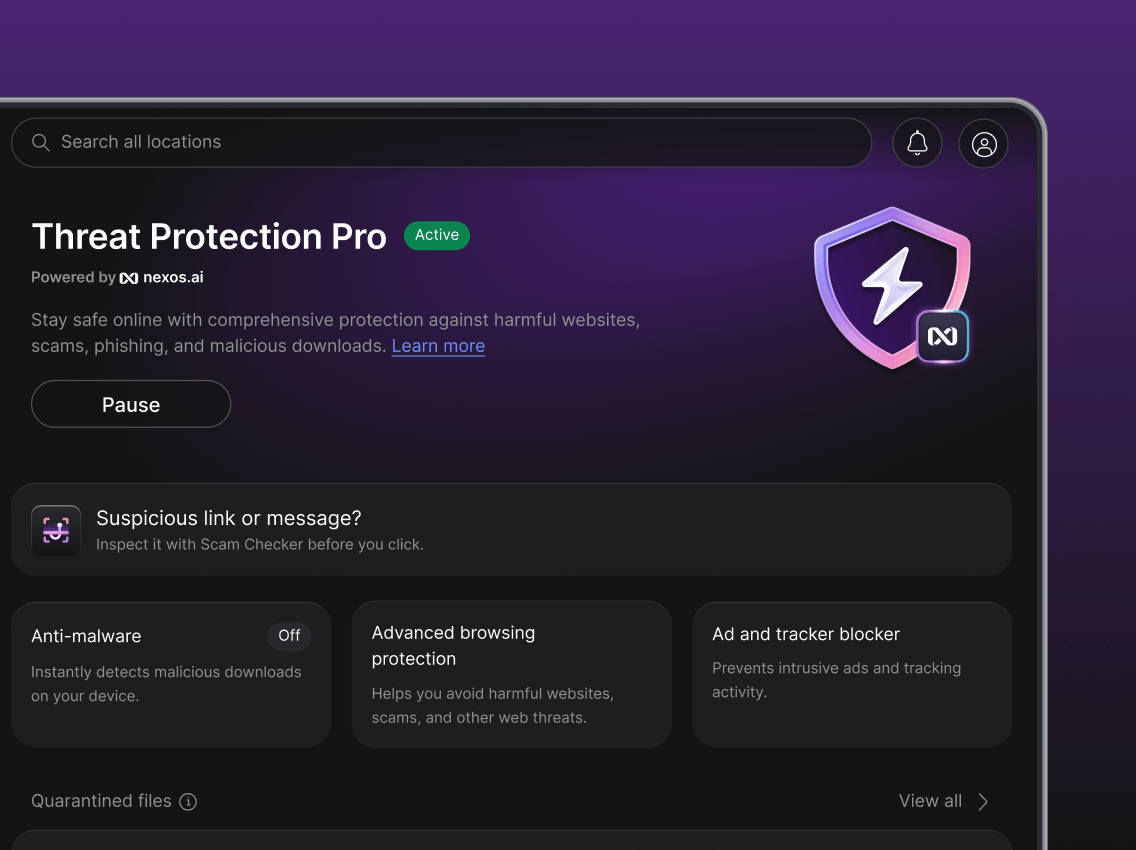The height and width of the screenshot is (850, 1136).
Task: Click the nexos.ai badge on the shield
Action: [940, 337]
